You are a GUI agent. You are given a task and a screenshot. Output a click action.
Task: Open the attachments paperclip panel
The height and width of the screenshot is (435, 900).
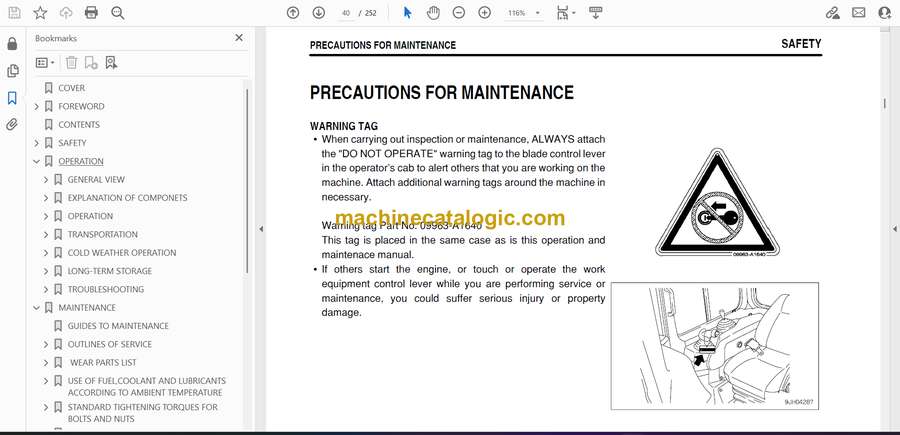point(12,125)
